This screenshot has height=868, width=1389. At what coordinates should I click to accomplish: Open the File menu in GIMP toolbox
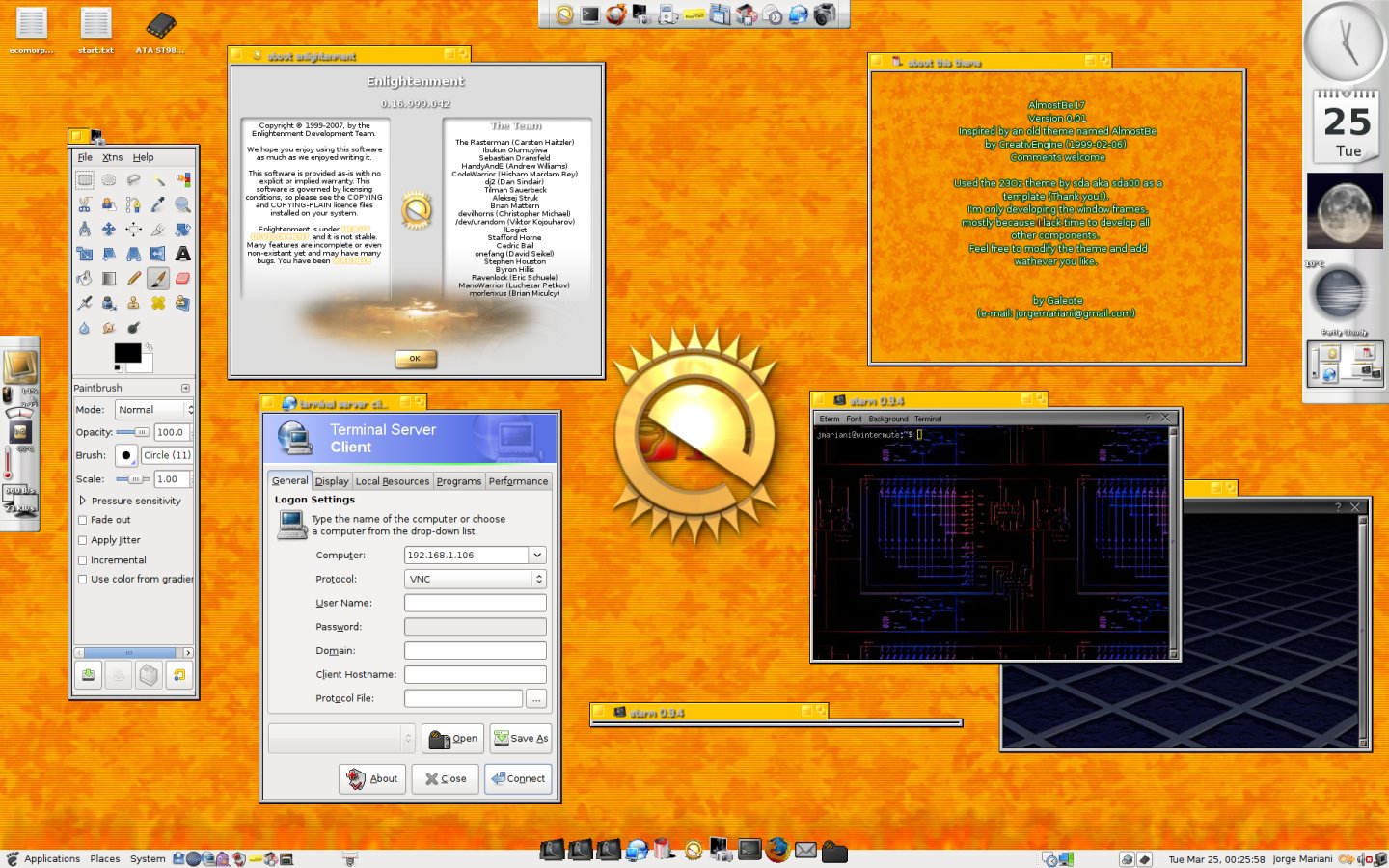(85, 157)
